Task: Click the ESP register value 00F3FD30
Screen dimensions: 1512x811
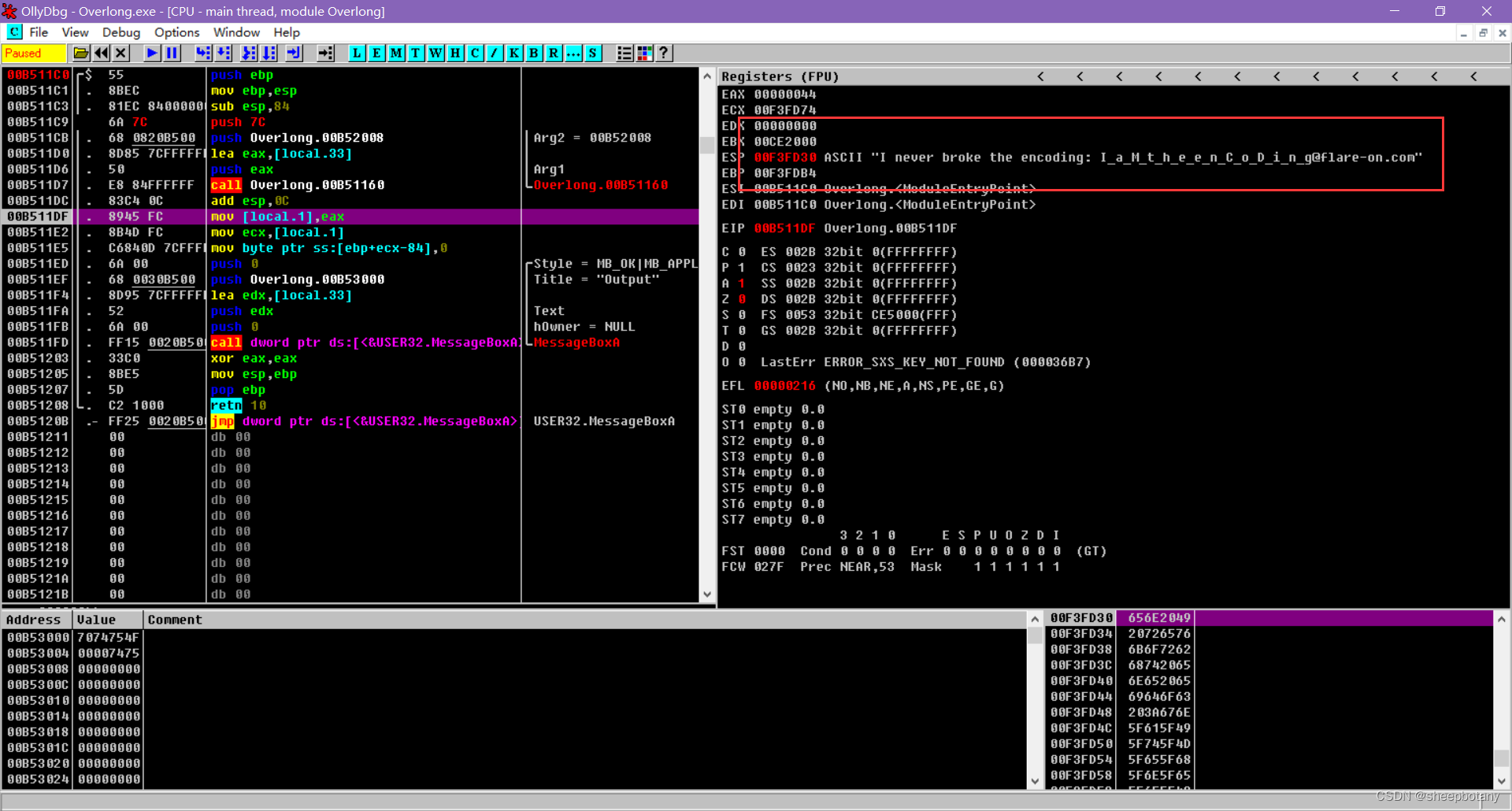Action: (785, 157)
